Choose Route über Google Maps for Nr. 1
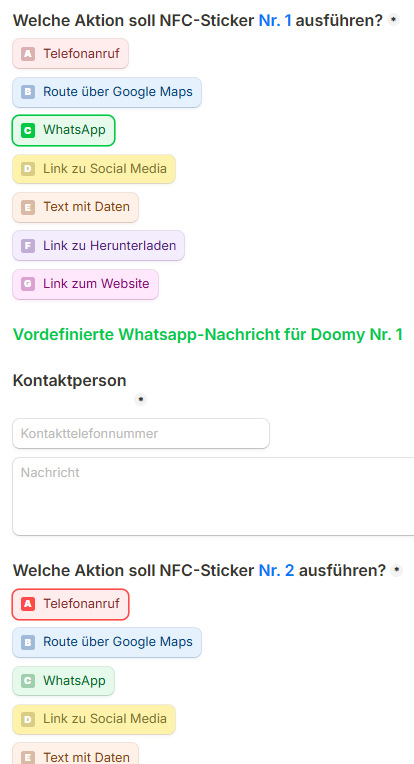The image size is (414, 764). point(107,92)
